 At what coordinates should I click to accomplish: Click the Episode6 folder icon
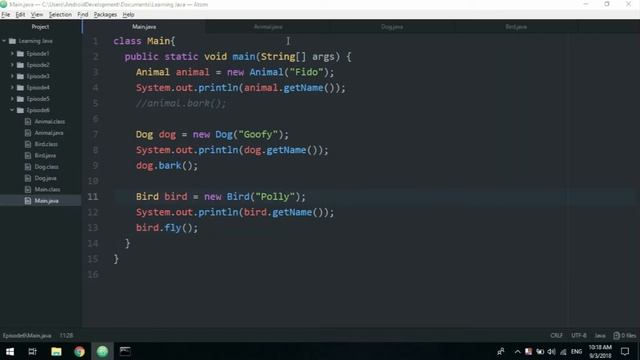(20, 110)
